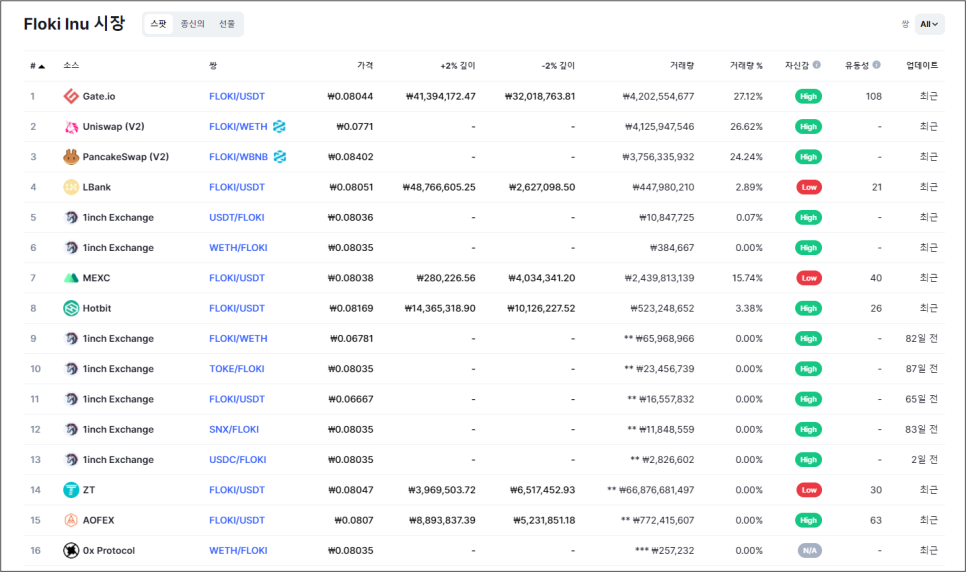
Task: Click the Hotbit exchange logo icon
Action: point(71,308)
